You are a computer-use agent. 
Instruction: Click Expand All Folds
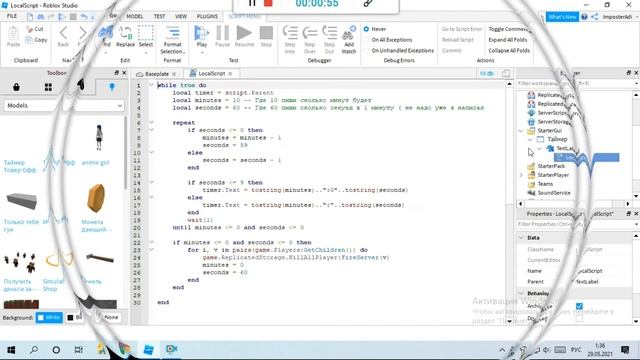(x=508, y=40)
